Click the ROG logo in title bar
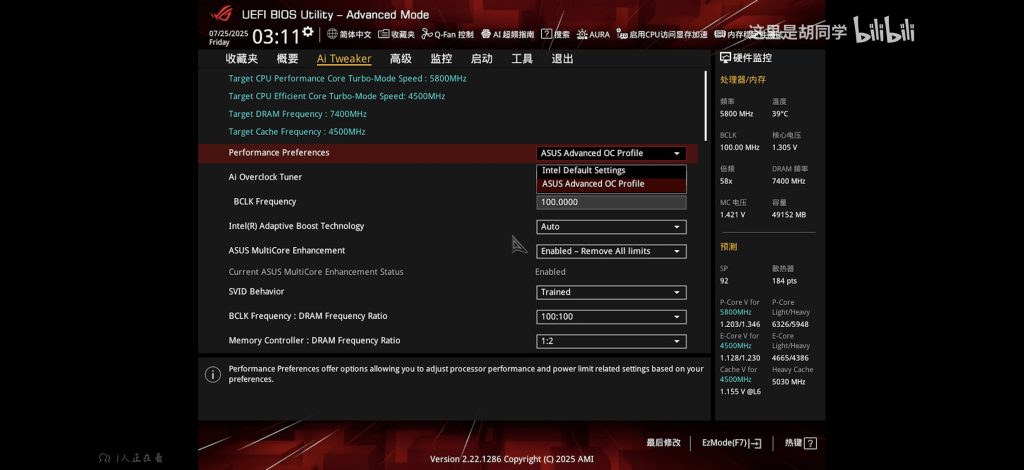 (221, 14)
